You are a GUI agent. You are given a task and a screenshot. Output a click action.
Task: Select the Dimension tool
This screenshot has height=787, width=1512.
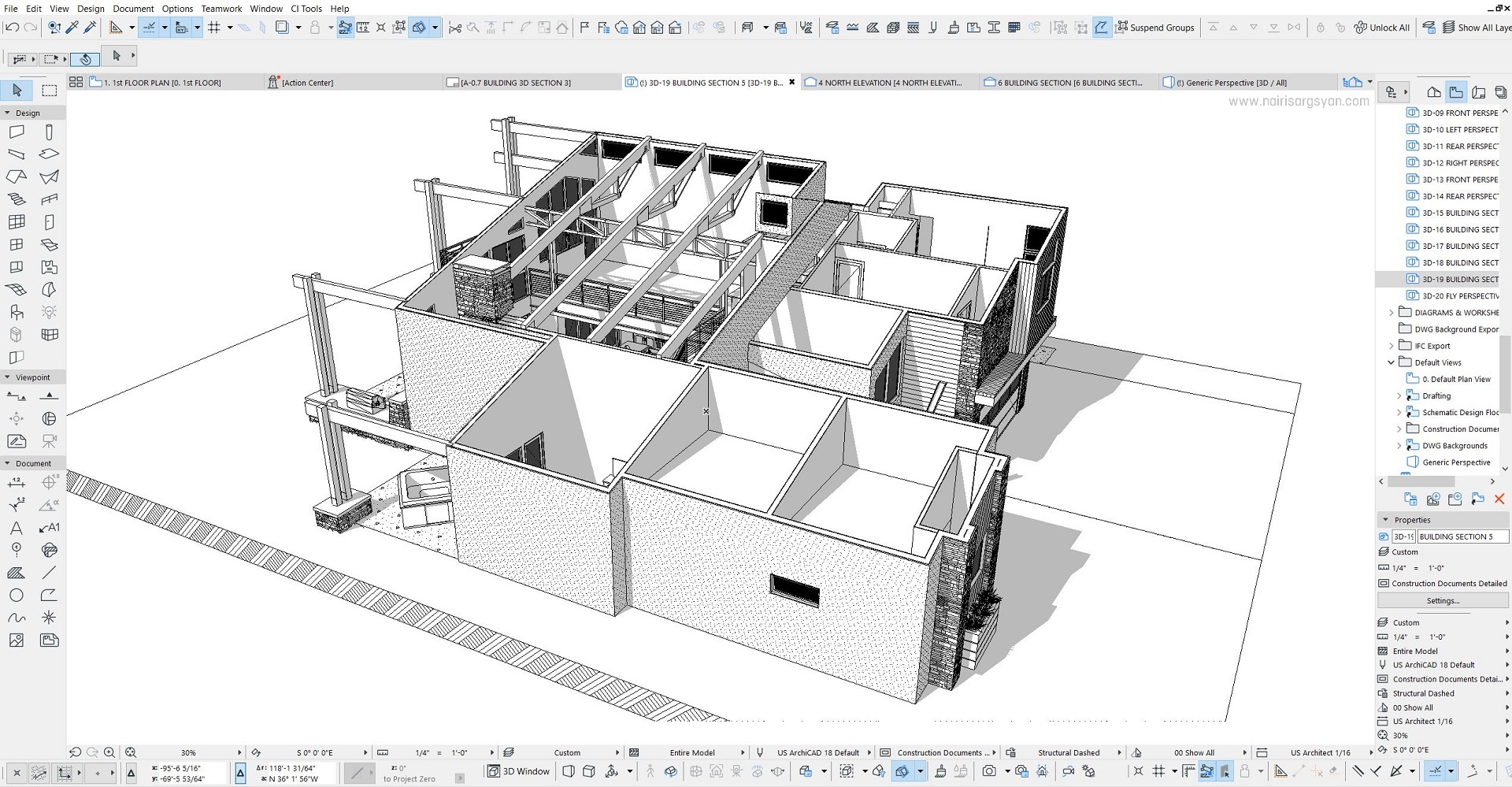click(17, 482)
